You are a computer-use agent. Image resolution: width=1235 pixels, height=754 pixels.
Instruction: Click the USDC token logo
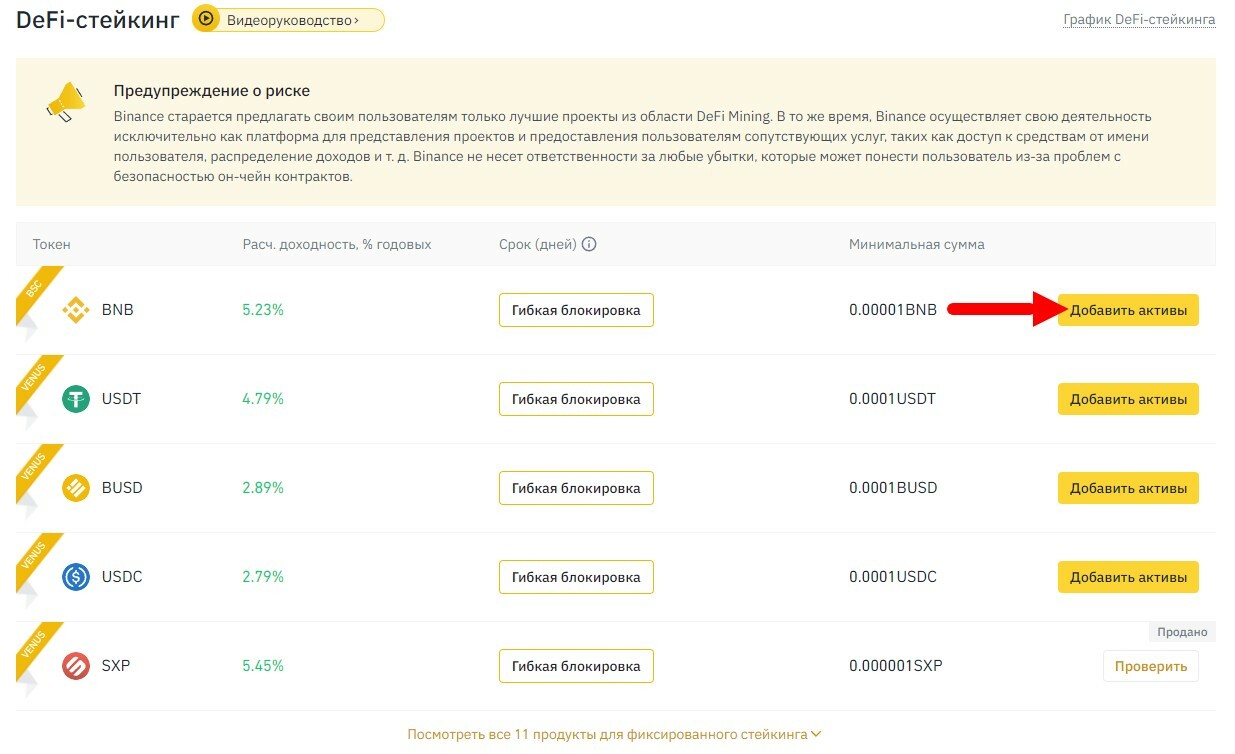[x=76, y=577]
